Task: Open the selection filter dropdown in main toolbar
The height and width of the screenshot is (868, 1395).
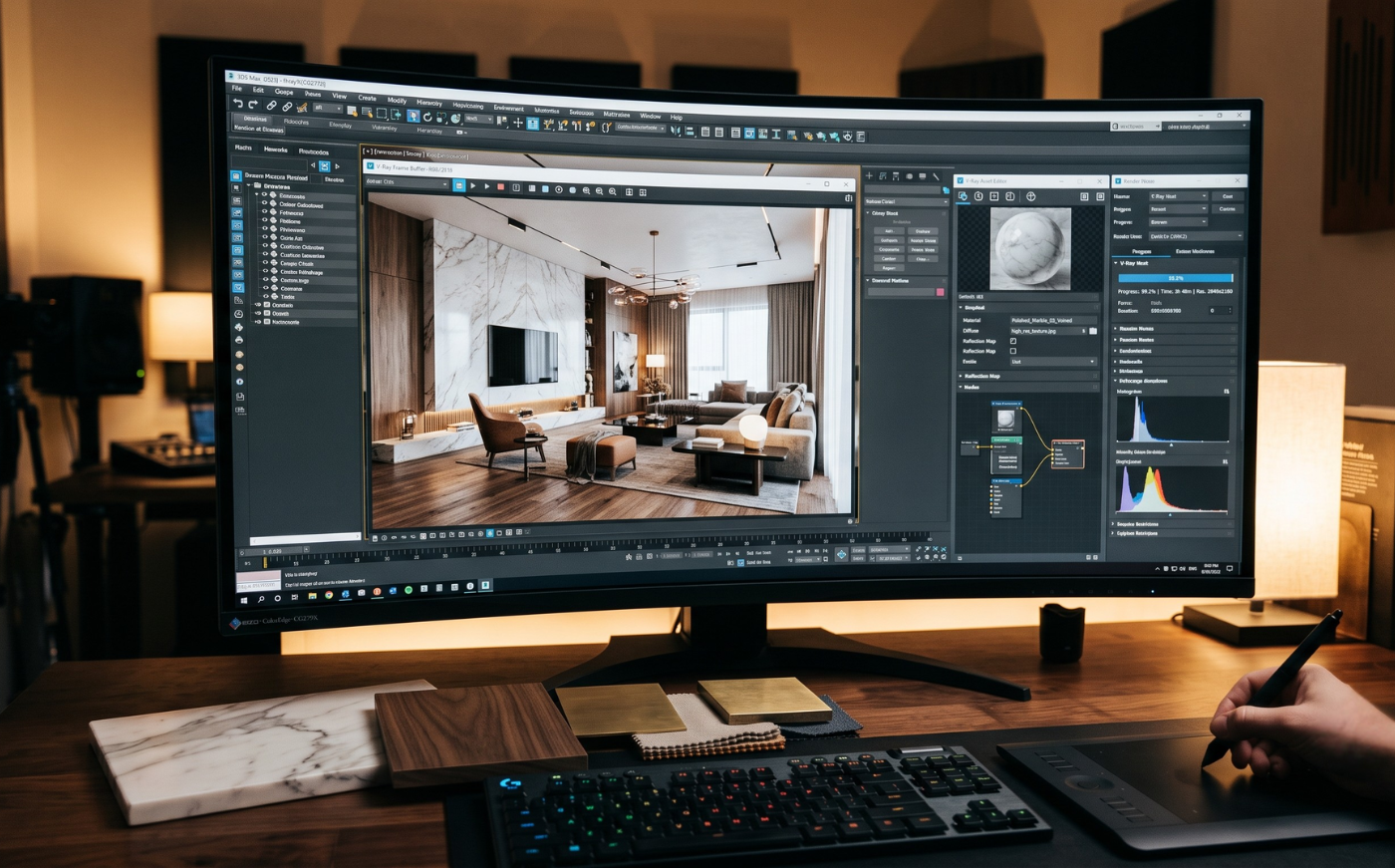Action: coord(328,108)
